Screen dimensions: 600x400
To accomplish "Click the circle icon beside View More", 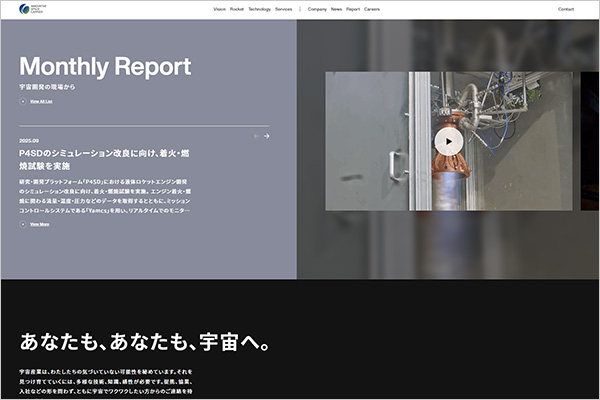I will 23,225.
